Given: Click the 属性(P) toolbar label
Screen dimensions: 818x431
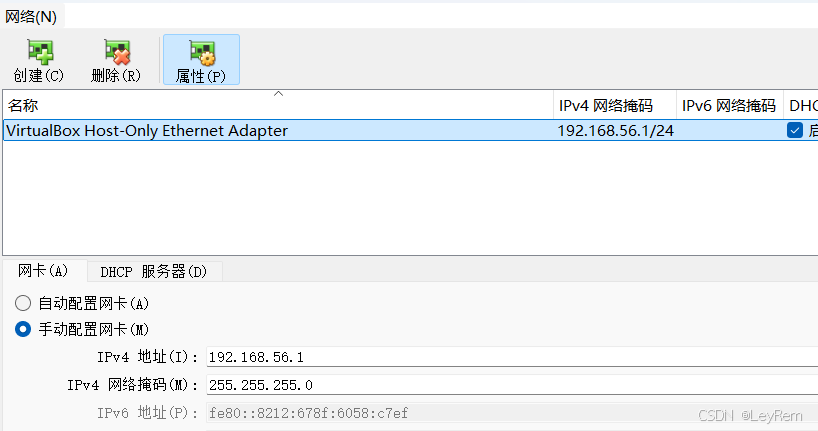Looking at the screenshot, I should point(201,77).
